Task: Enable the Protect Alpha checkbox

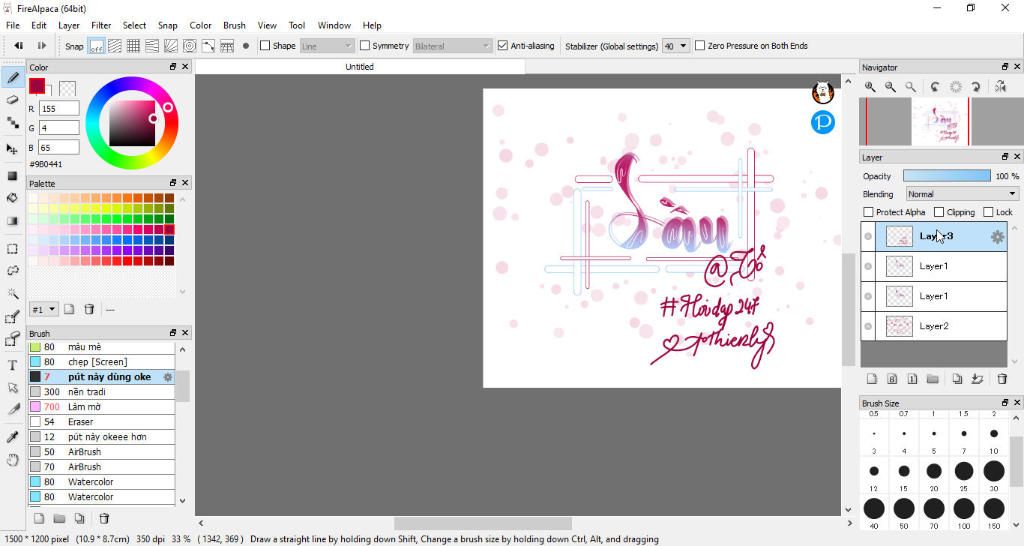Action: pyautogui.click(x=868, y=212)
